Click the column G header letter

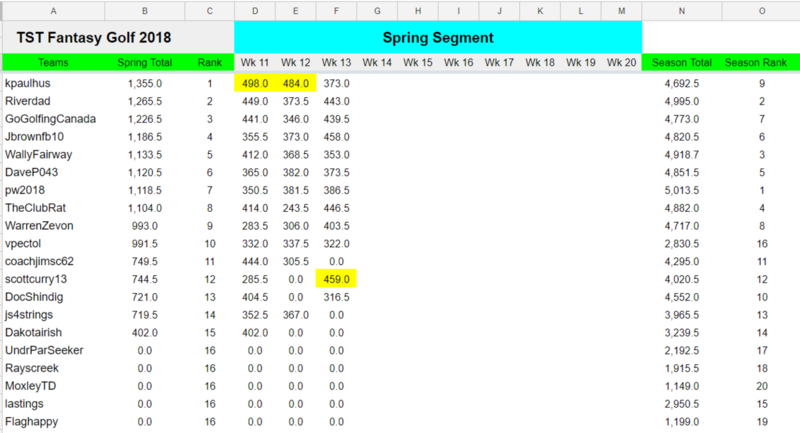click(x=376, y=9)
